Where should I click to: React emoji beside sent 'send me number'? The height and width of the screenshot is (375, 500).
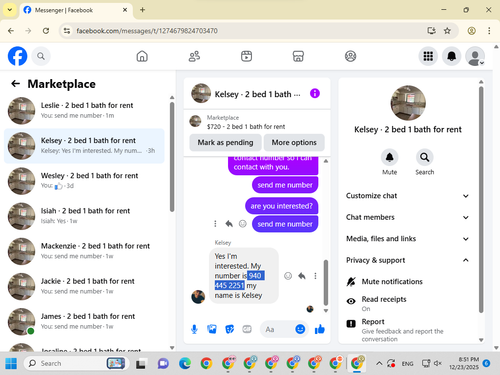pos(243,224)
